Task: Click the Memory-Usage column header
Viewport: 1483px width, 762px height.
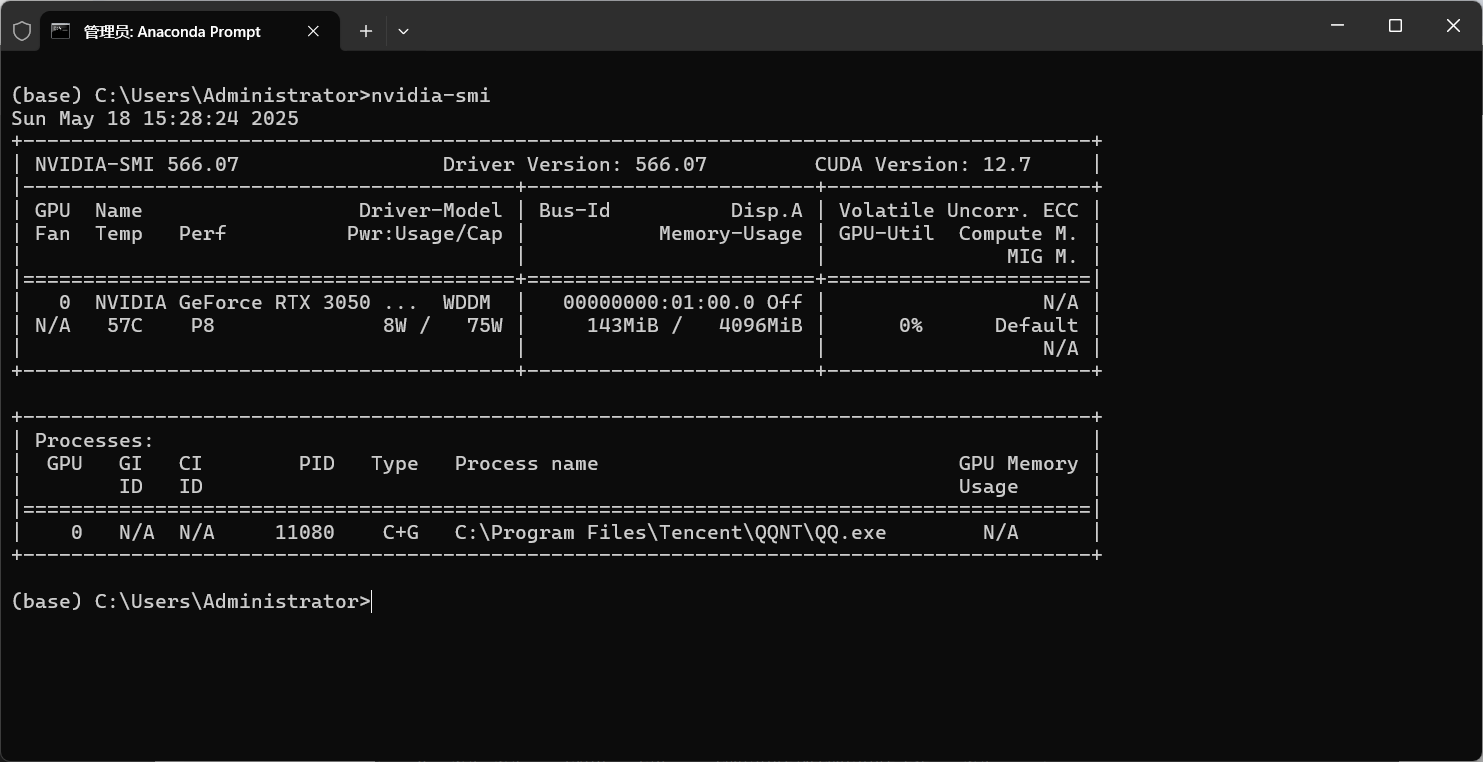Action: click(x=731, y=233)
